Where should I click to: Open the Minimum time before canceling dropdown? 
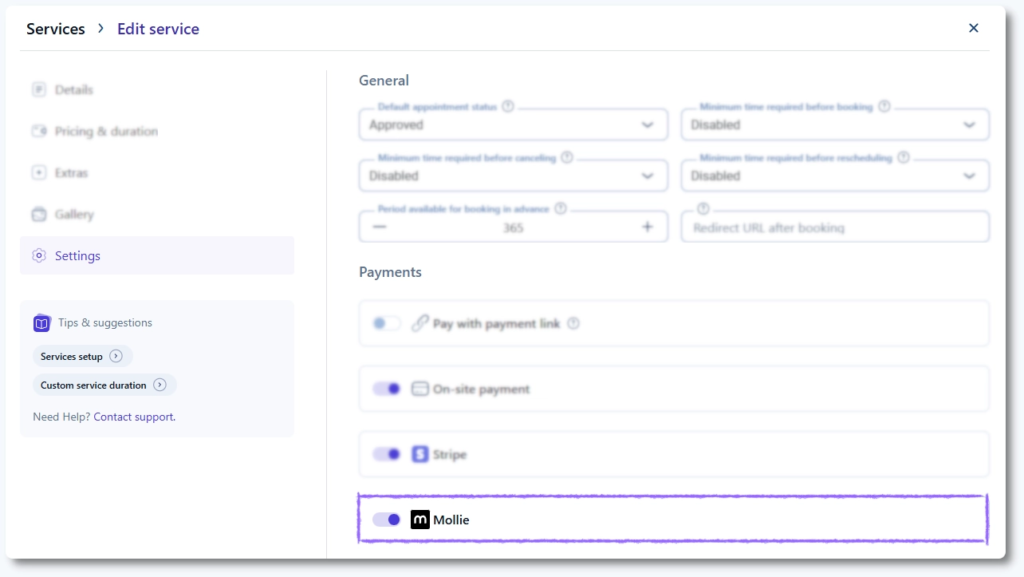point(513,176)
